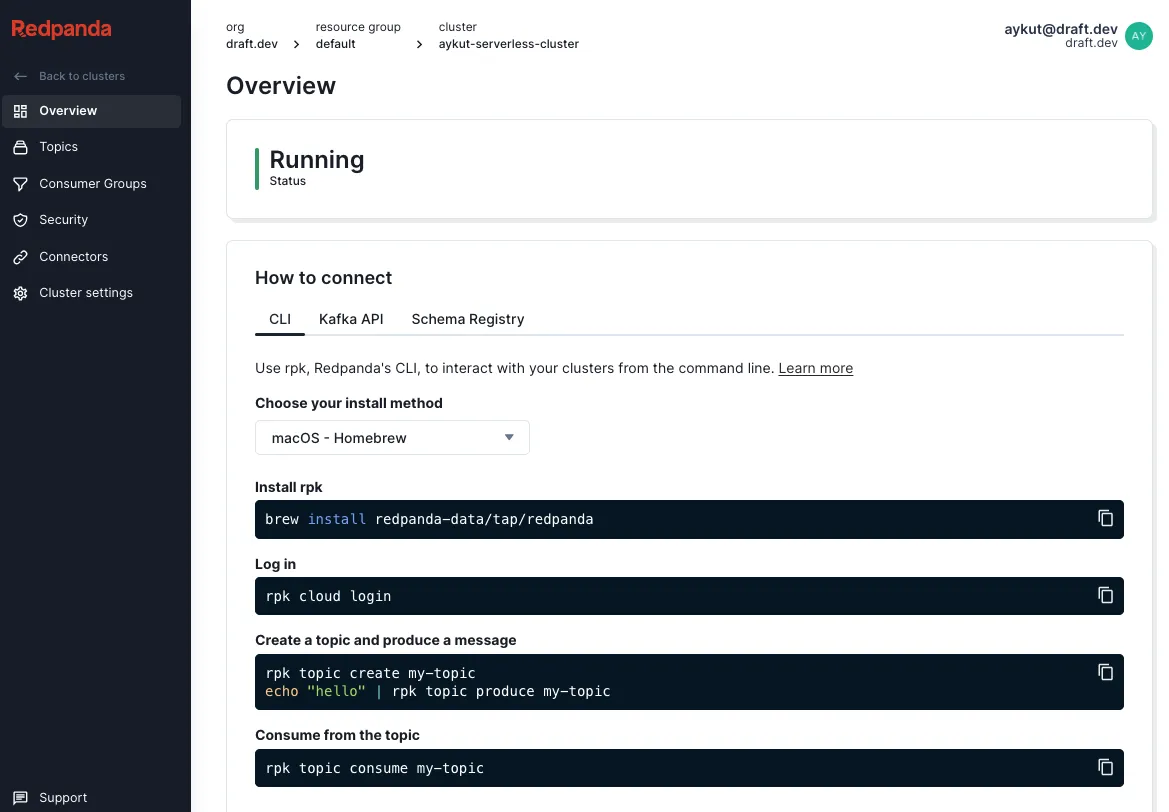The width and height of the screenshot is (1169, 812).
Task: Copy the brew install command
Action: pyautogui.click(x=1105, y=518)
